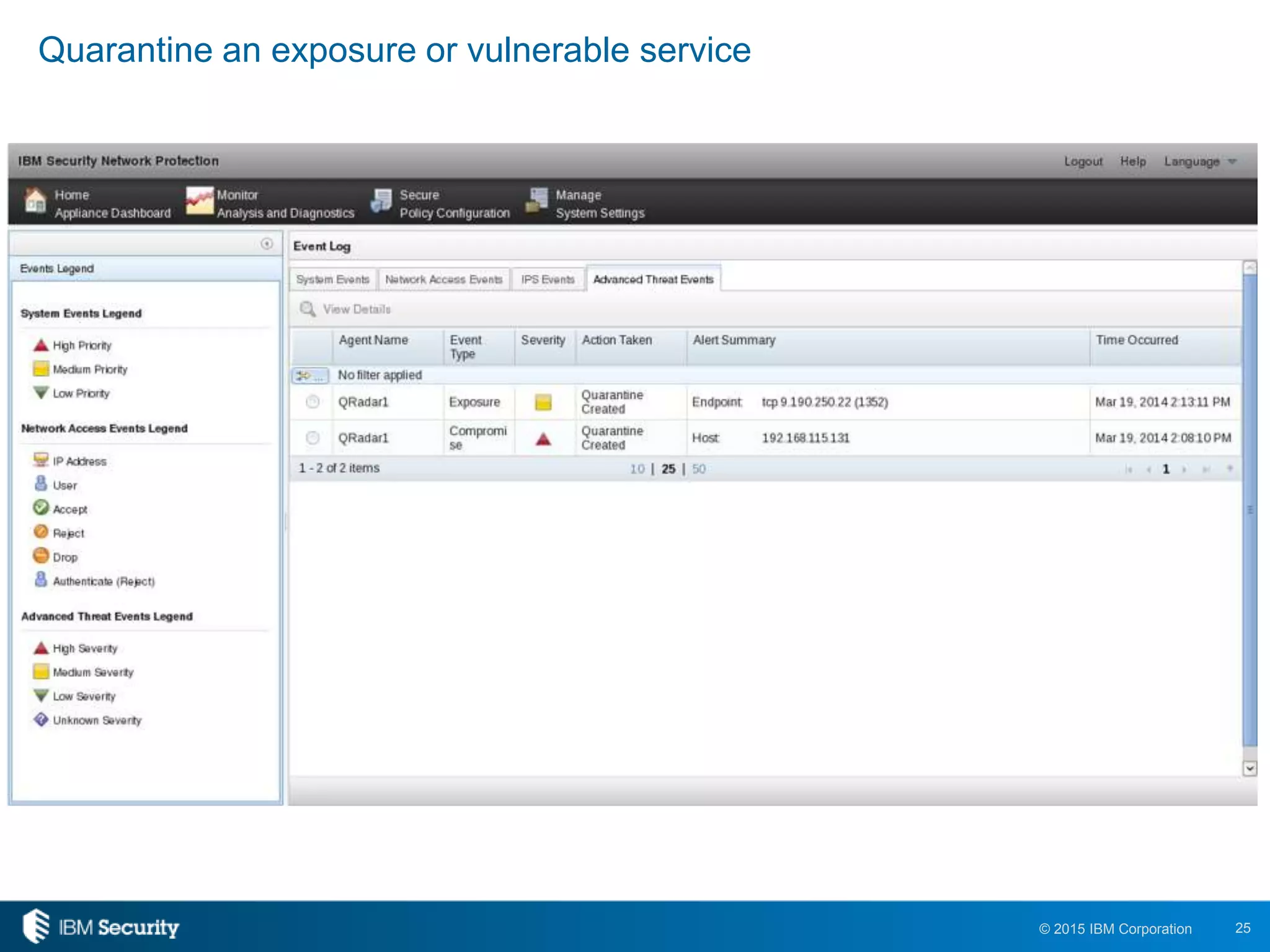This screenshot has height=952, width=1270.
Task: Switch to the IPS Events tab
Action: coord(548,280)
